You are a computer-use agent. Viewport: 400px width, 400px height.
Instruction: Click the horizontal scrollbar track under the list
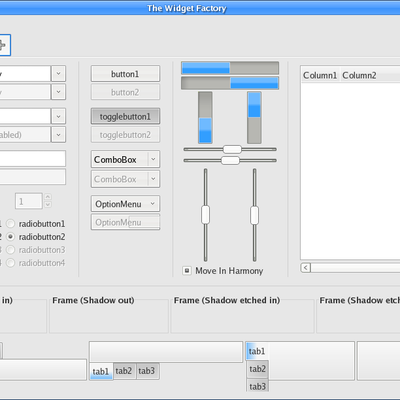click(355, 268)
